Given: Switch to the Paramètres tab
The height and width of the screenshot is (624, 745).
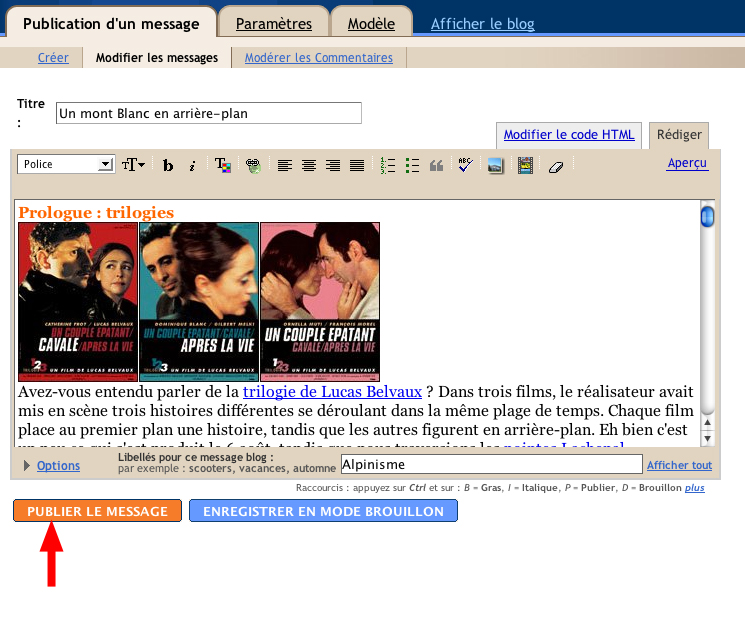Looking at the screenshot, I should [x=274, y=23].
